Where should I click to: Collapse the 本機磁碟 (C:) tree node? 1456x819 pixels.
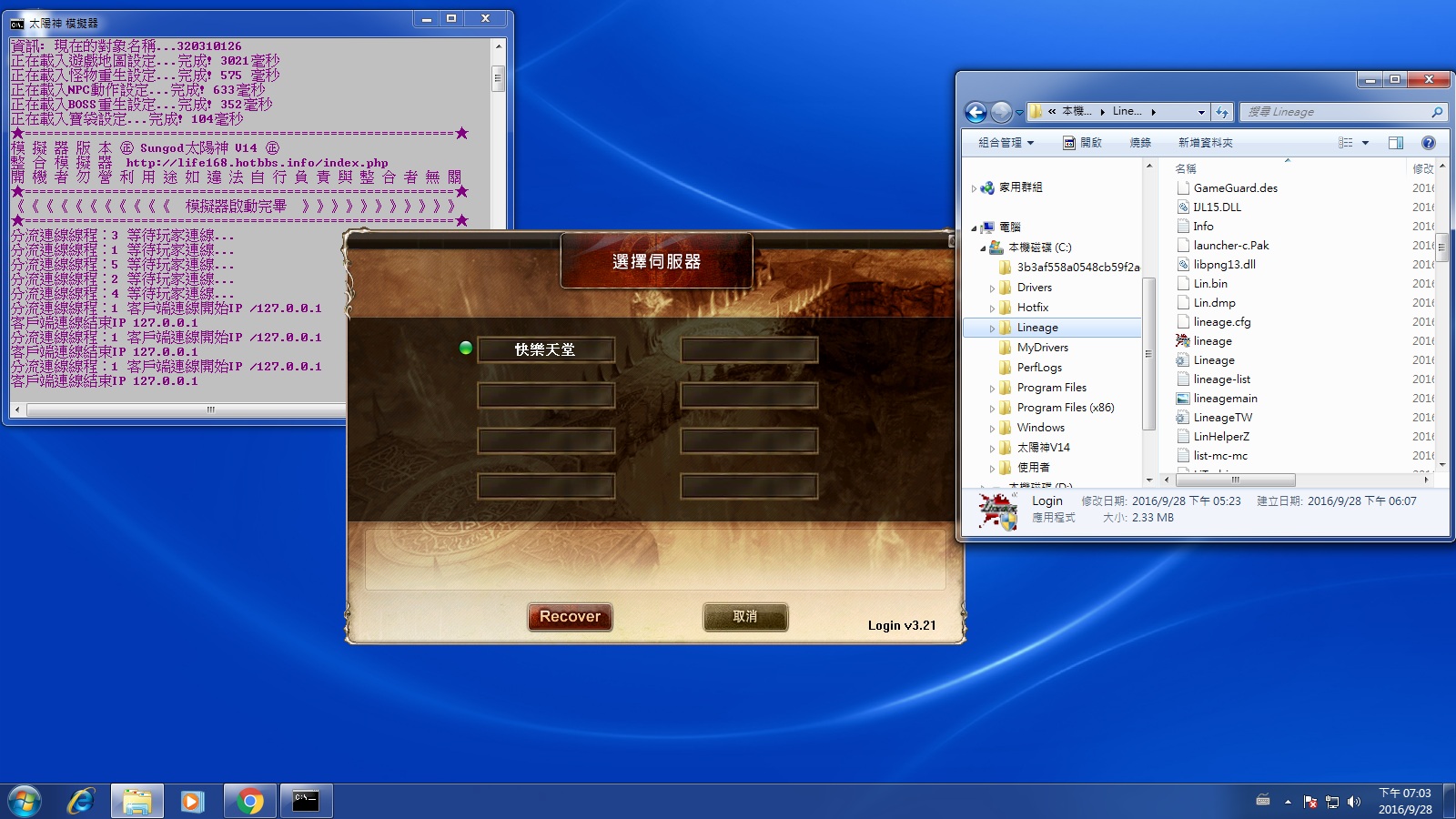click(983, 248)
